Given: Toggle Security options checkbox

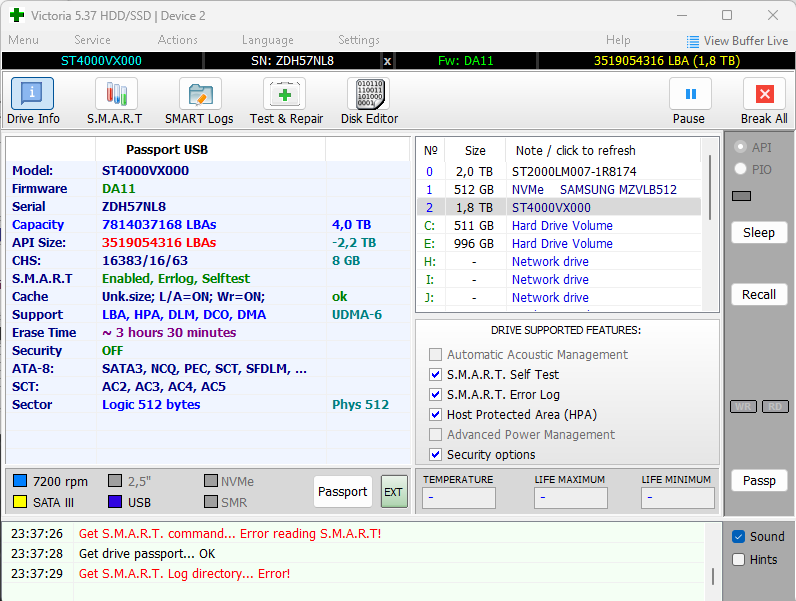Looking at the screenshot, I should coord(435,454).
